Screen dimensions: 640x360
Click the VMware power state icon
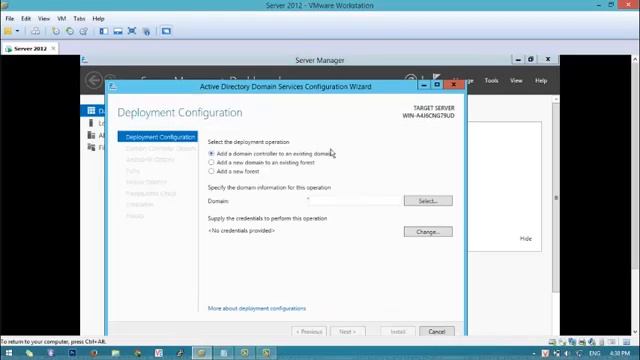point(8,31)
